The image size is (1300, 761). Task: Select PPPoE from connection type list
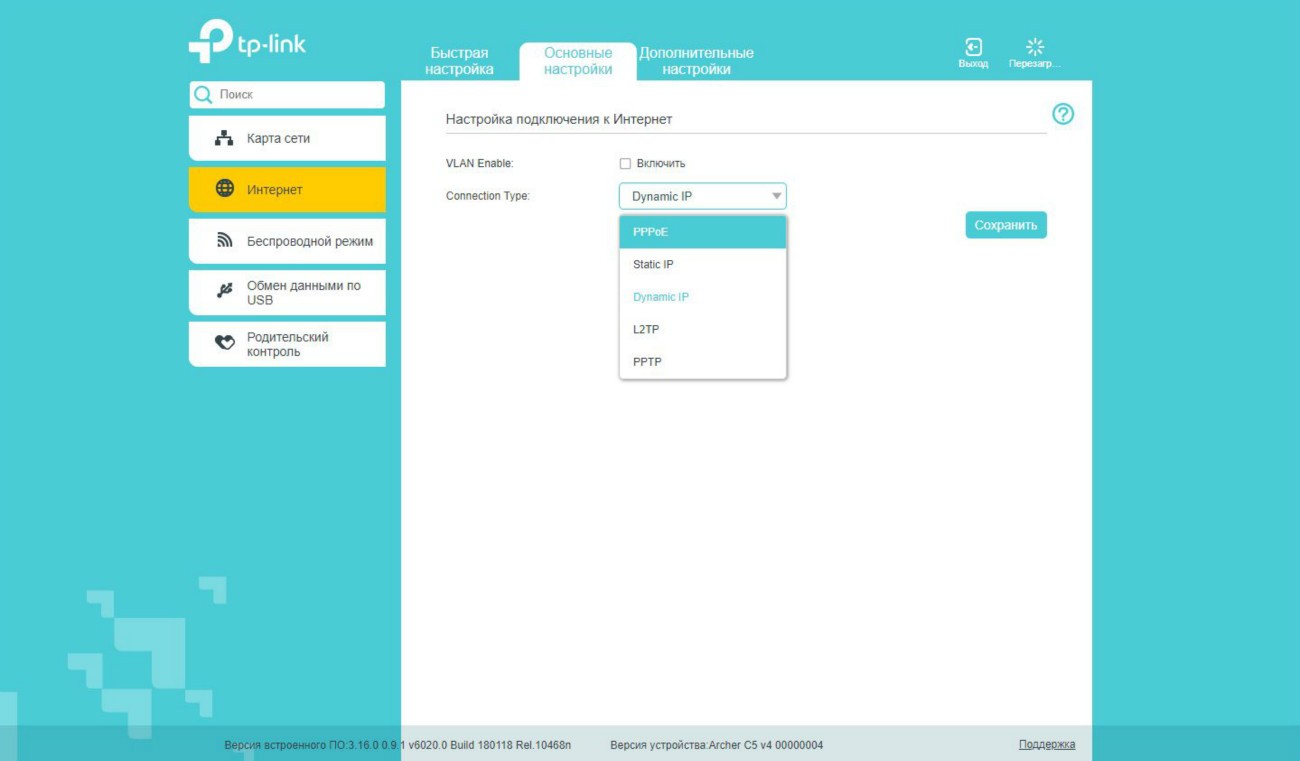702,232
